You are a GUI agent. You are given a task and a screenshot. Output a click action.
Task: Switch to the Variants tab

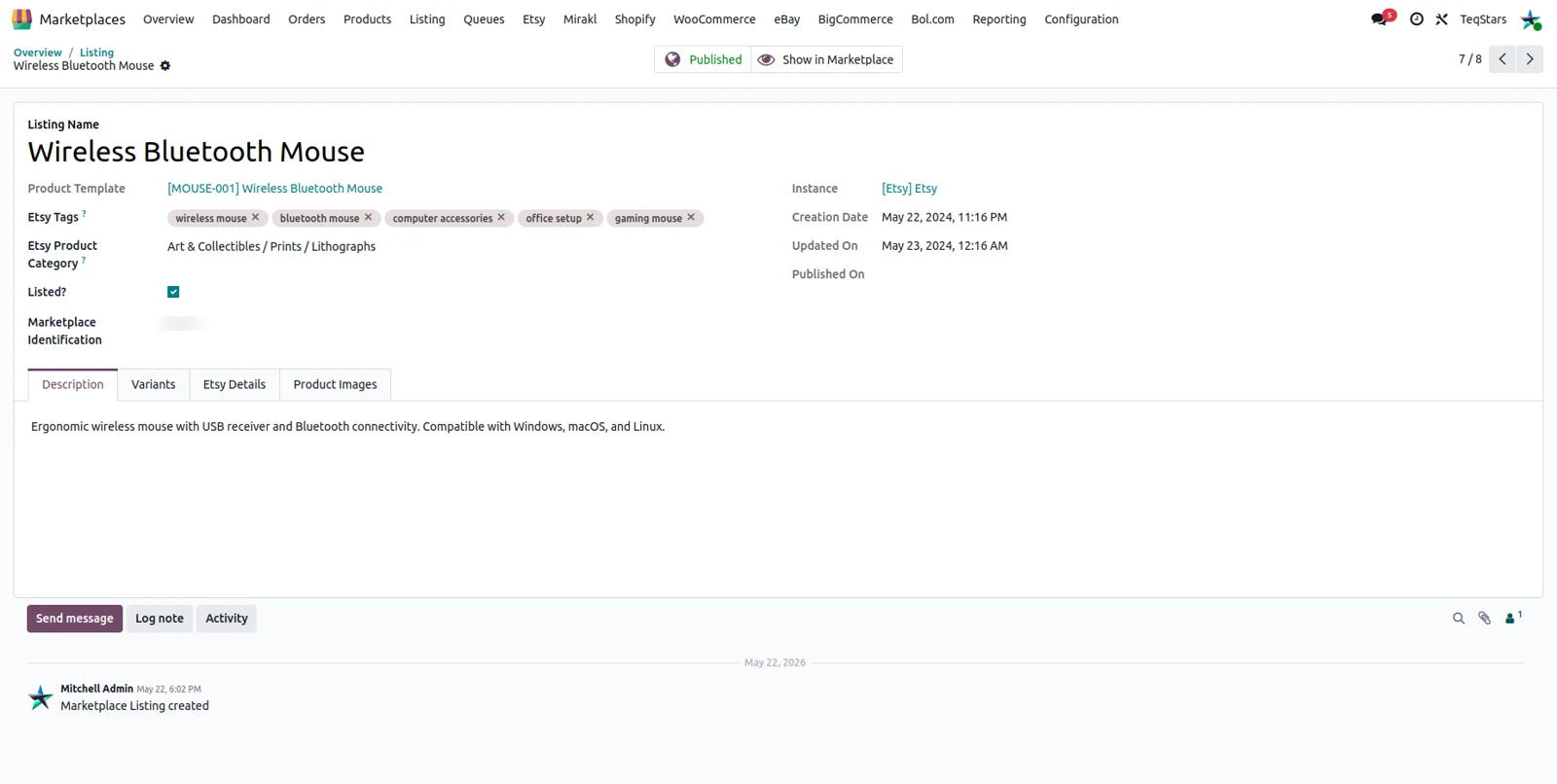(x=154, y=385)
